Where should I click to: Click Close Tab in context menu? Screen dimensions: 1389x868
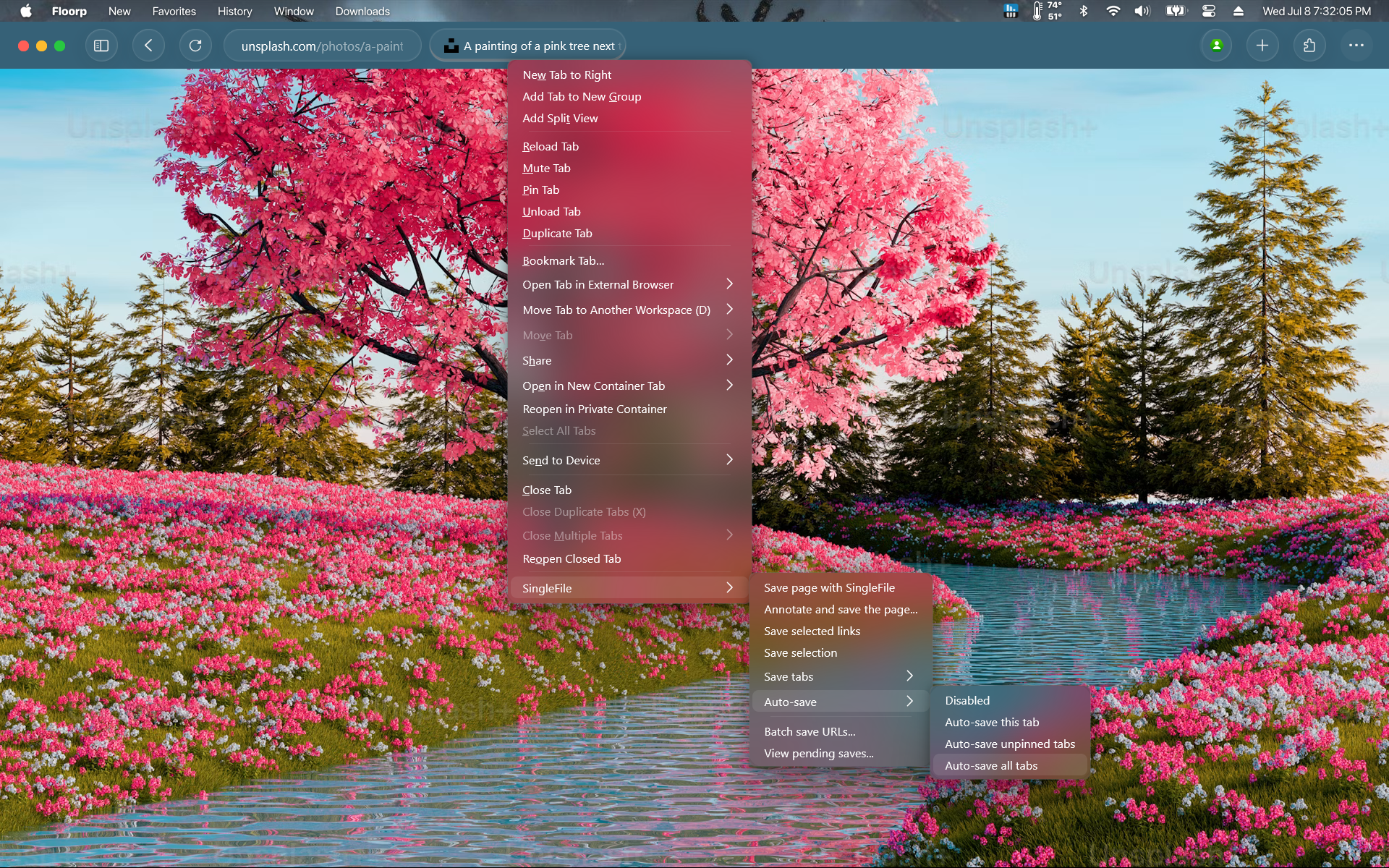[629, 490]
